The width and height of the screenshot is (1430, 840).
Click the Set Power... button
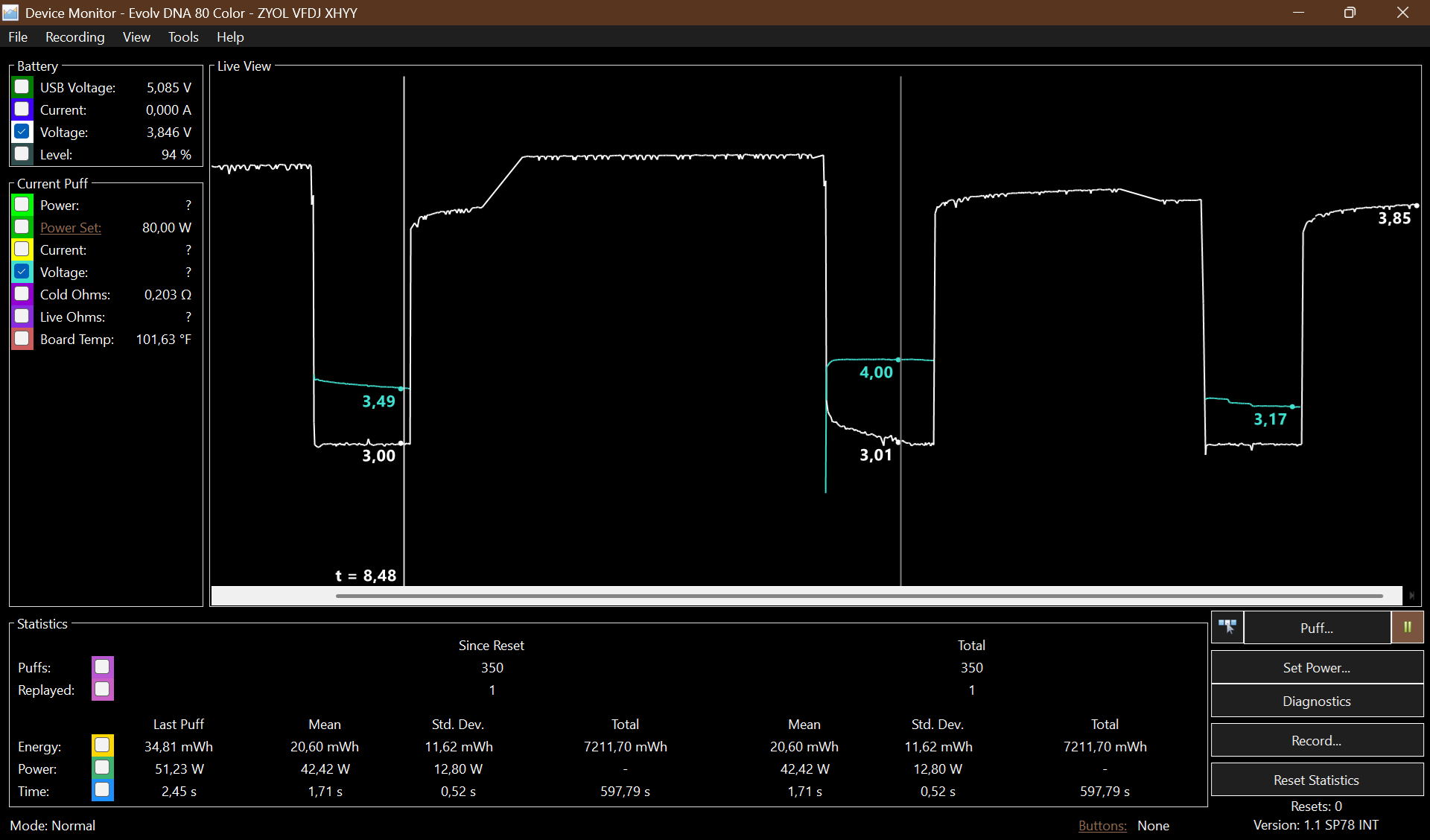pos(1316,667)
